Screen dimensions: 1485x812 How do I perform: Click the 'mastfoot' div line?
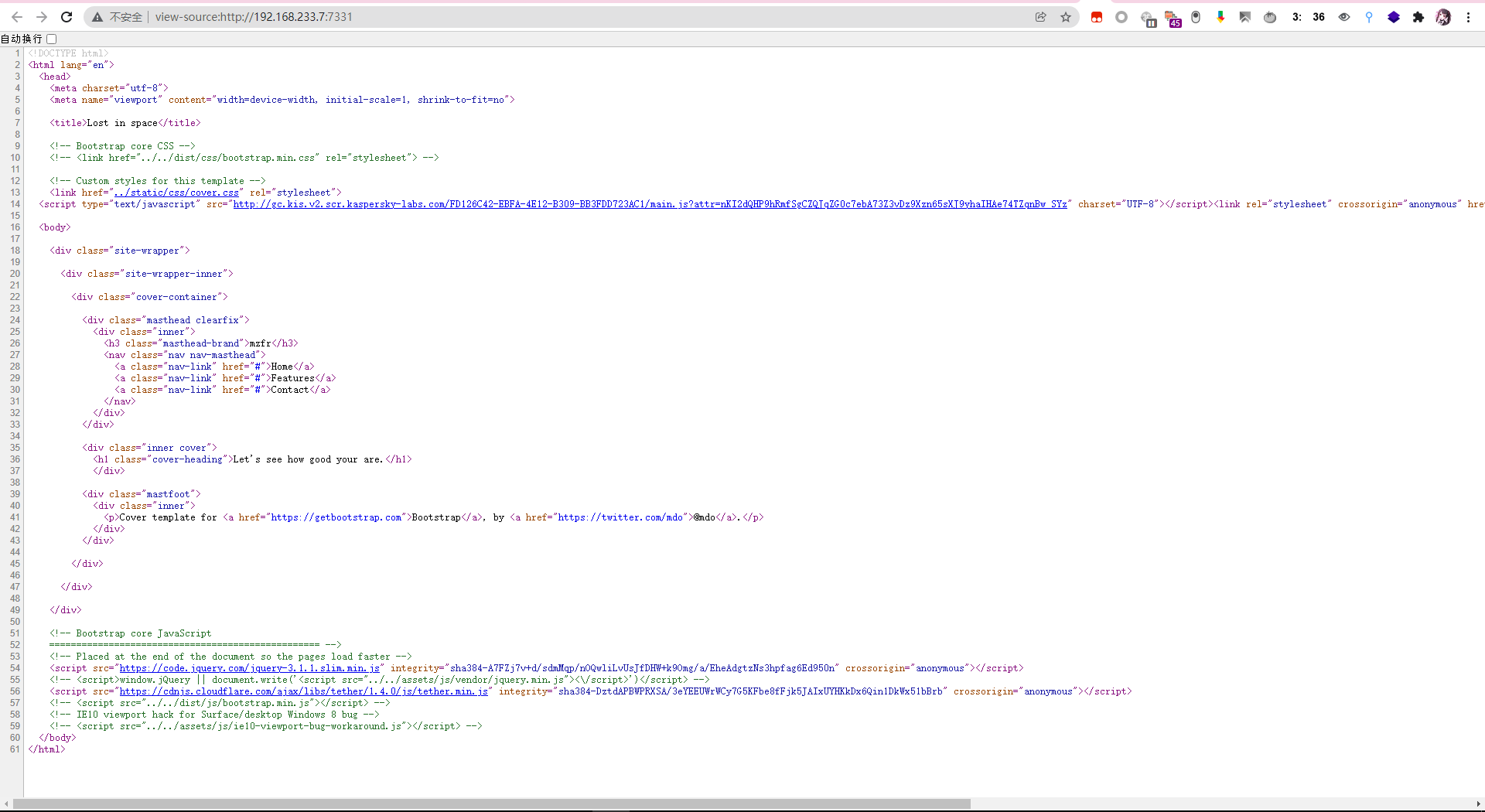click(142, 494)
